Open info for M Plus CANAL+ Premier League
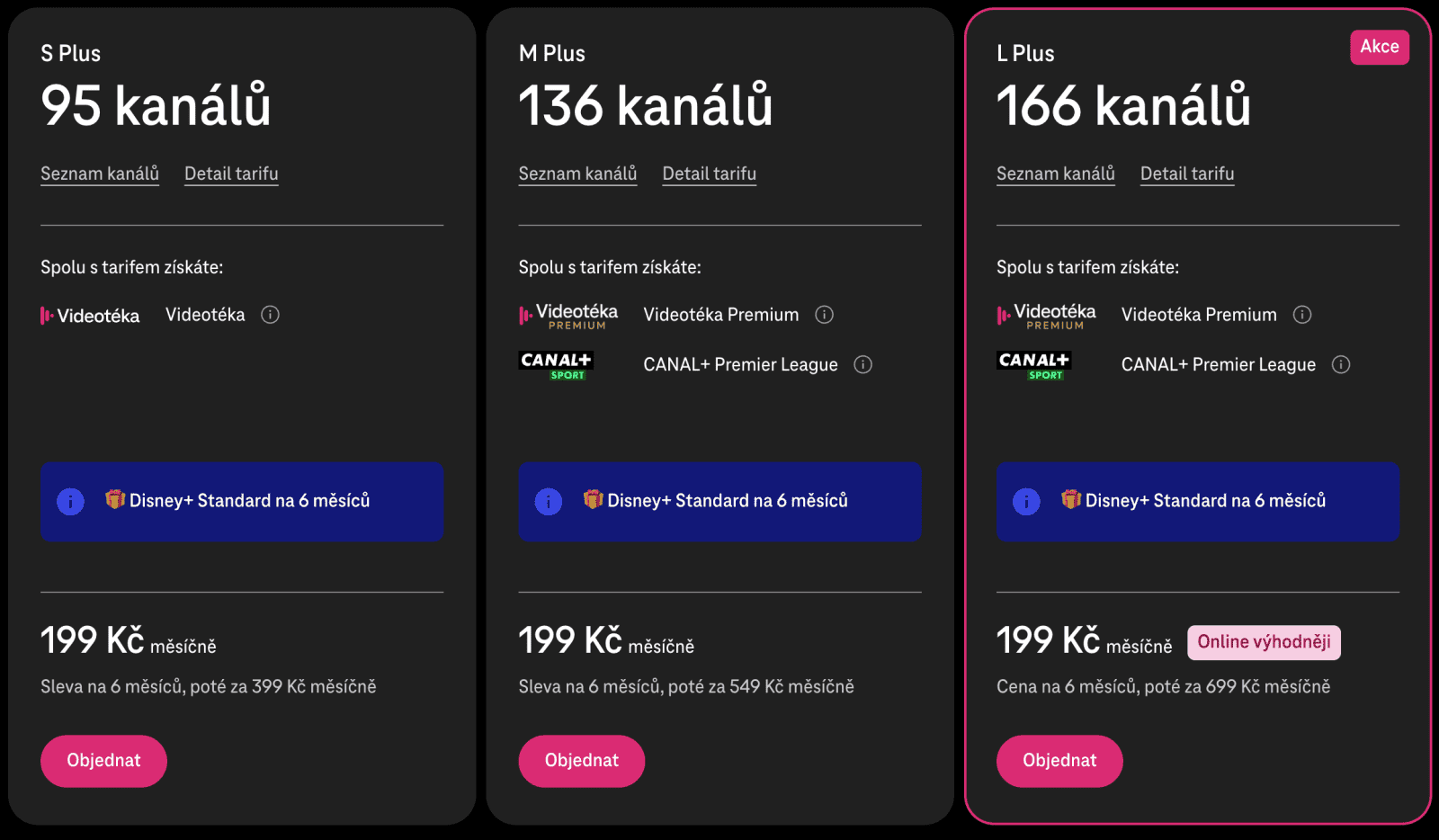Screen dimensions: 1439x840 [863, 364]
